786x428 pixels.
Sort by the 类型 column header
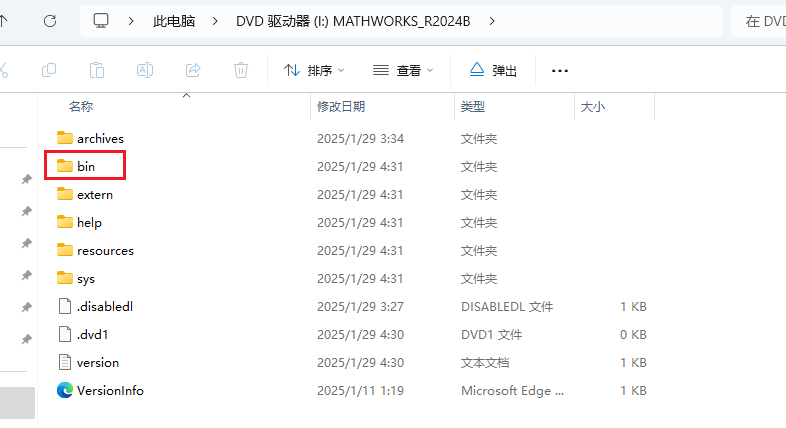473,106
